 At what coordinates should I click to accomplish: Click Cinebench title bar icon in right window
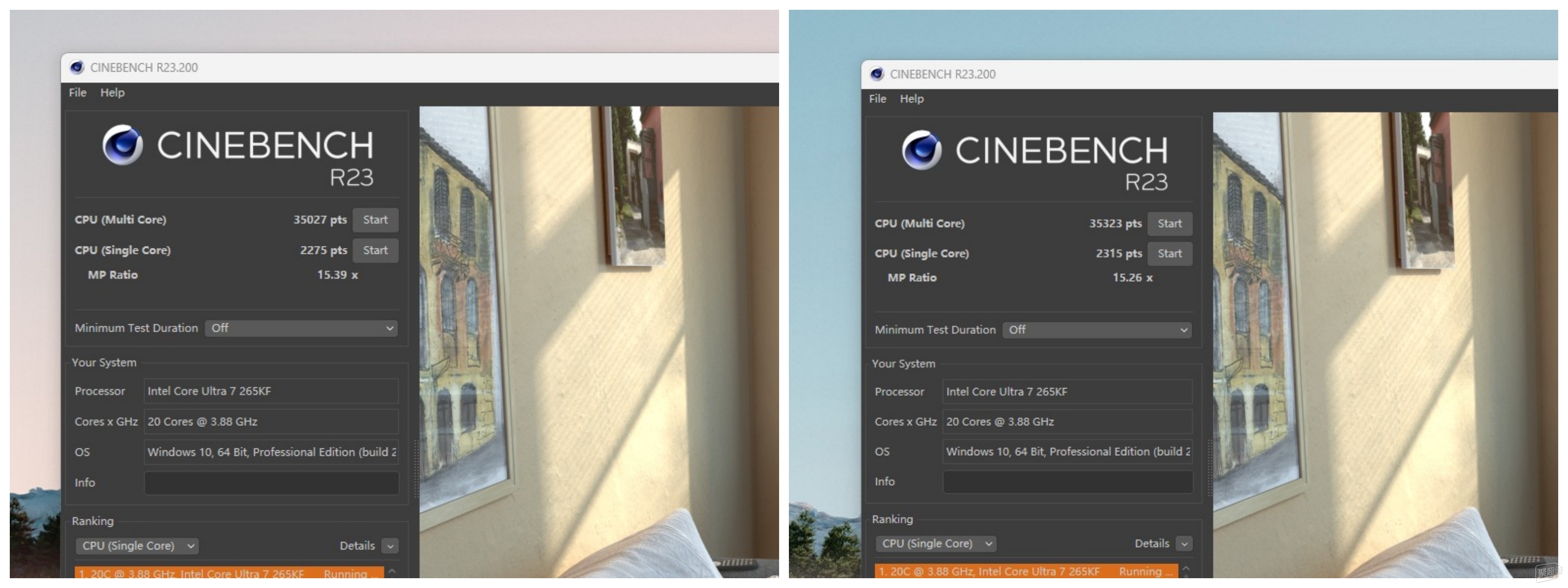[x=877, y=74]
